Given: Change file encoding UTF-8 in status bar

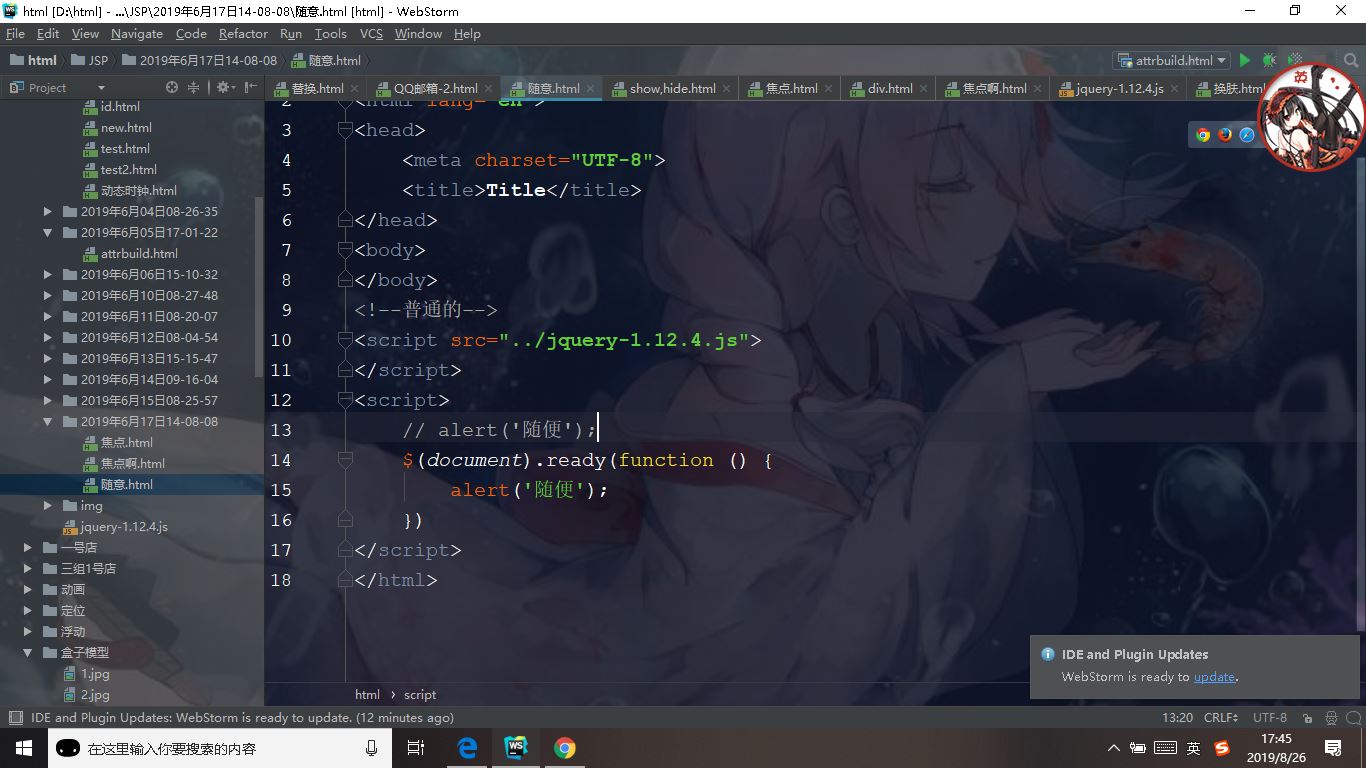Looking at the screenshot, I should click(1270, 718).
